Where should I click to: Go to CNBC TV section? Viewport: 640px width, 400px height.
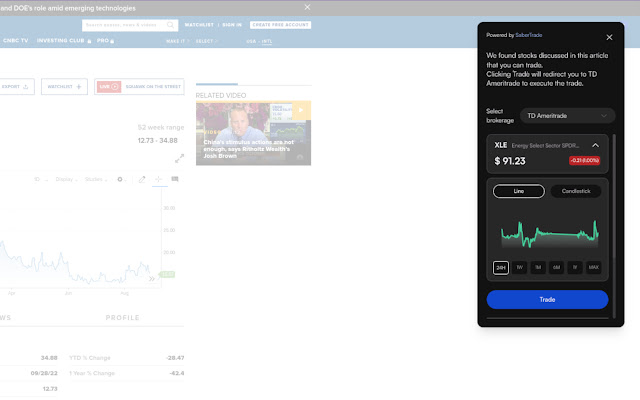(15, 41)
